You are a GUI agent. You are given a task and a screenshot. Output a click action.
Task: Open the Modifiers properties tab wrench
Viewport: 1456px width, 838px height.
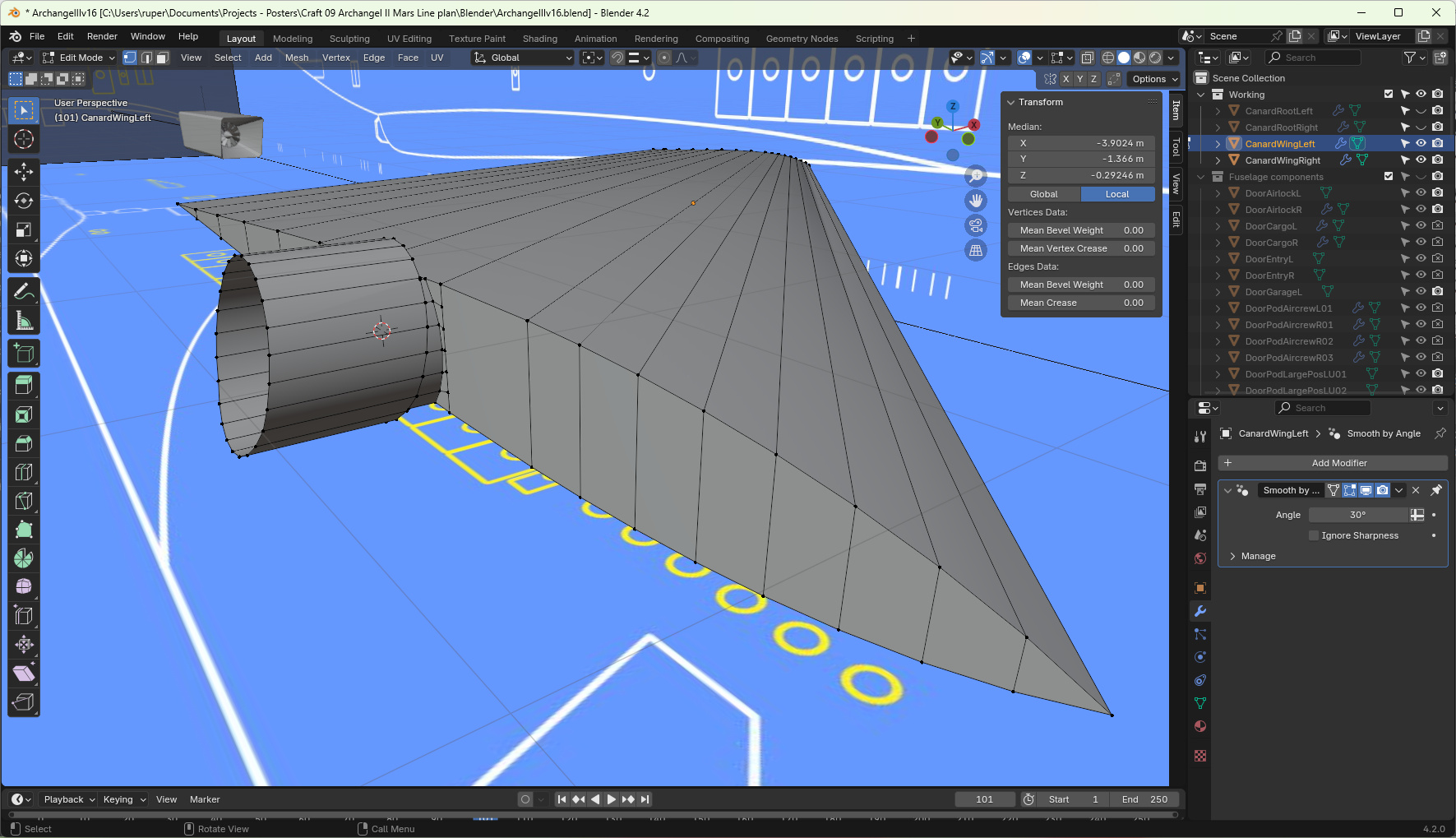coord(1200,611)
